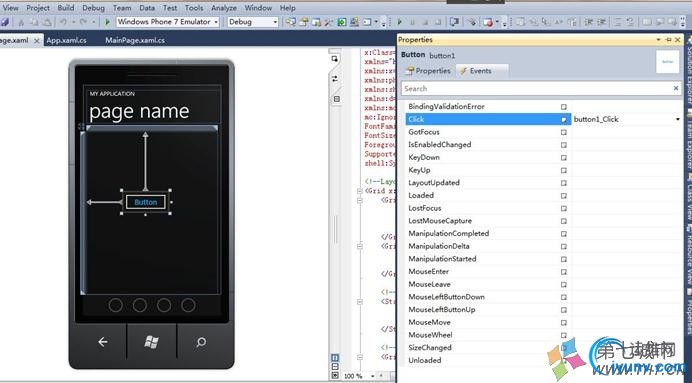This screenshot has height=383, width=692.
Task: Expand the button1_Click handler dropdown
Action: pos(677,119)
